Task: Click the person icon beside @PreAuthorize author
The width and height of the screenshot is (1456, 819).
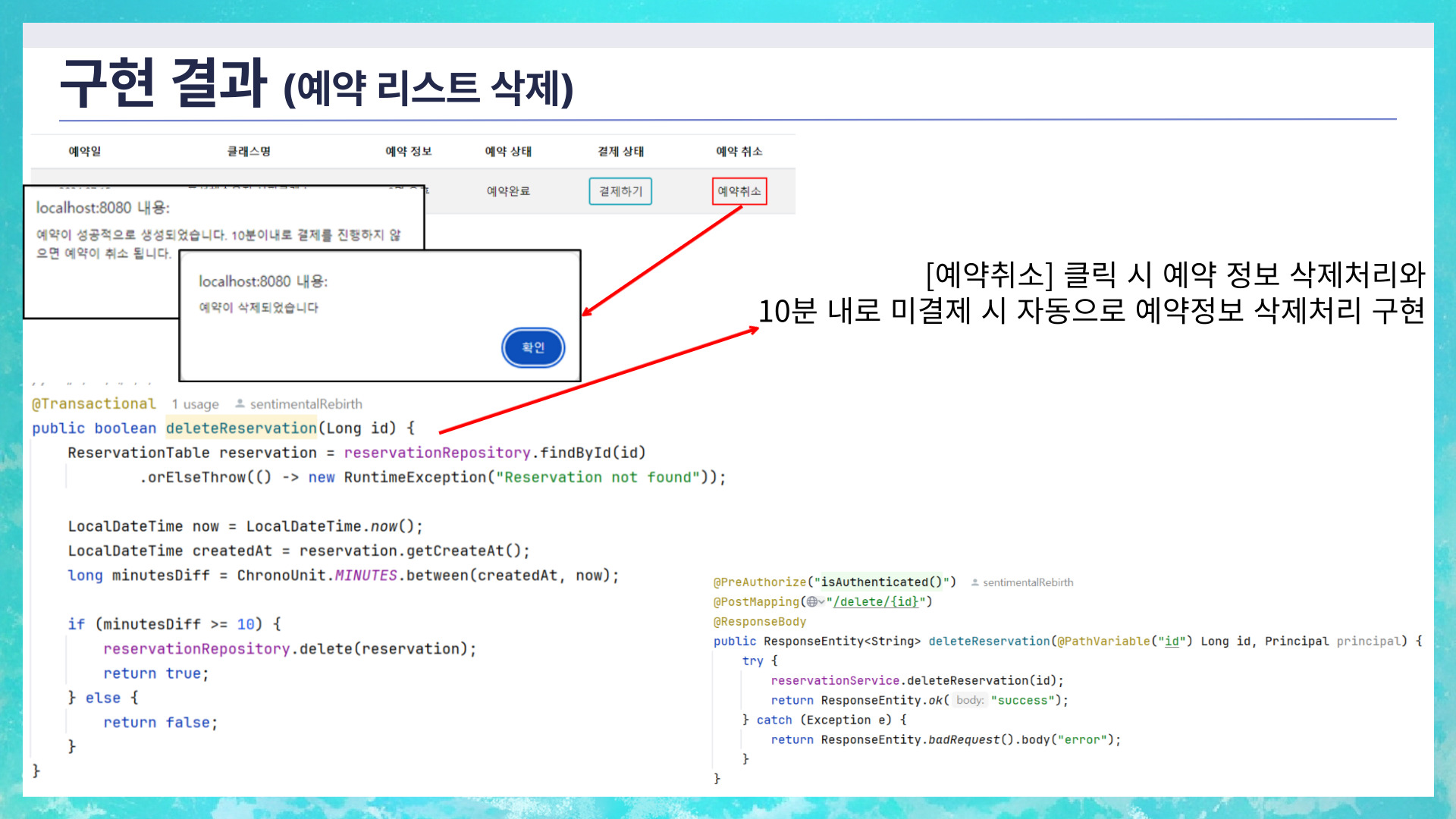Action: (975, 582)
